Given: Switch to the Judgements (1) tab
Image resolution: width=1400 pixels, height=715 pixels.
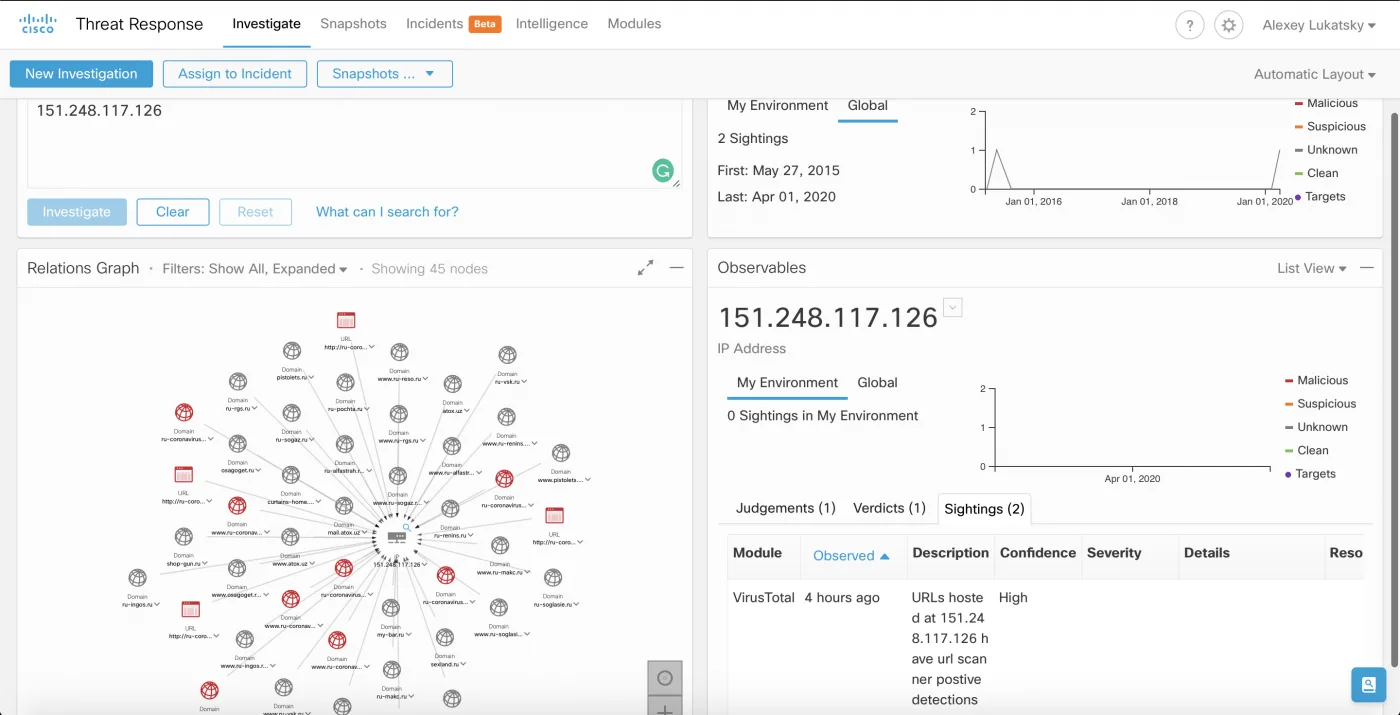Looking at the screenshot, I should (785, 508).
